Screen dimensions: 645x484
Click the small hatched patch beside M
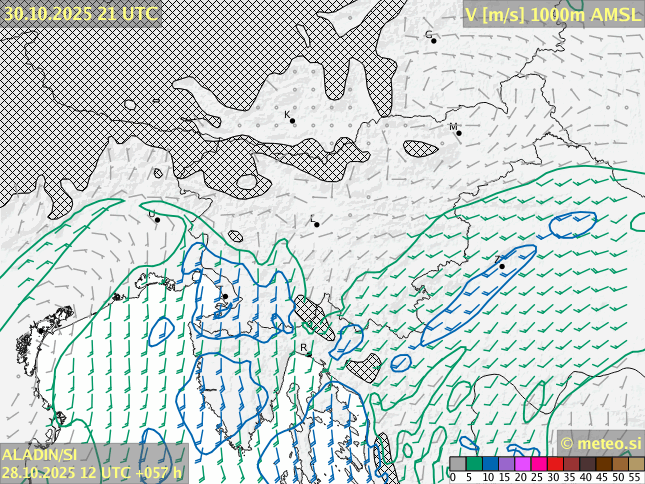[421, 149]
